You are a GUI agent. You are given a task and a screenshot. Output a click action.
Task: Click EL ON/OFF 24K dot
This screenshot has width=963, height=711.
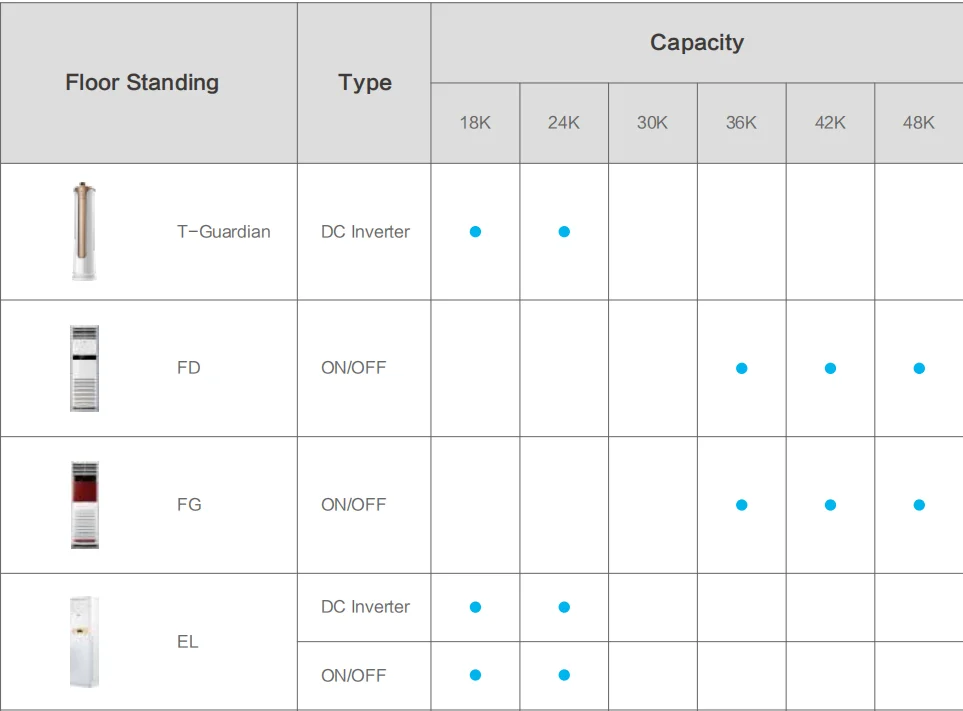[x=564, y=675]
